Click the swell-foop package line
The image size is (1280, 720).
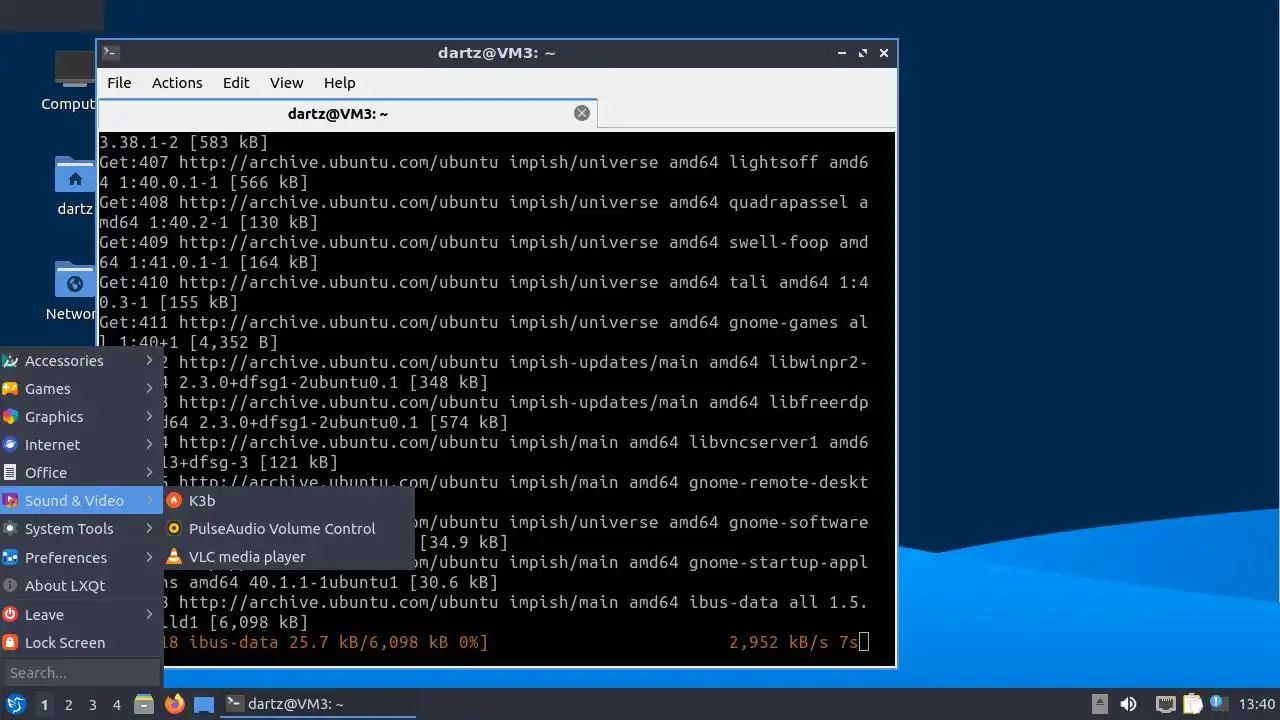pyautogui.click(x=484, y=252)
